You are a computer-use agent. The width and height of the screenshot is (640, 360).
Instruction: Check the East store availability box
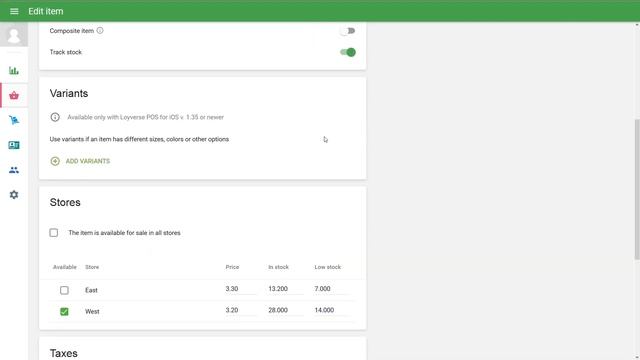click(x=64, y=290)
